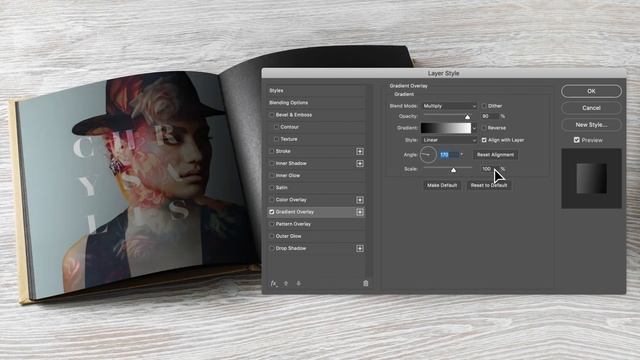Image resolution: width=640 pixels, height=360 pixels.
Task: Click the Opacity percentage field
Action: pos(489,117)
